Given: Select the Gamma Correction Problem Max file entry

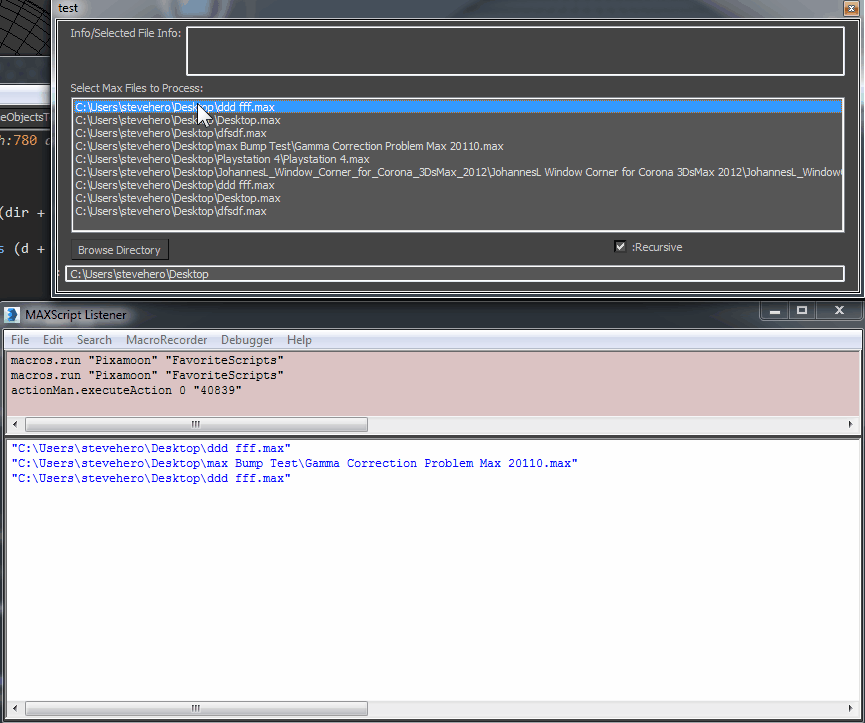Looking at the screenshot, I should [289, 146].
